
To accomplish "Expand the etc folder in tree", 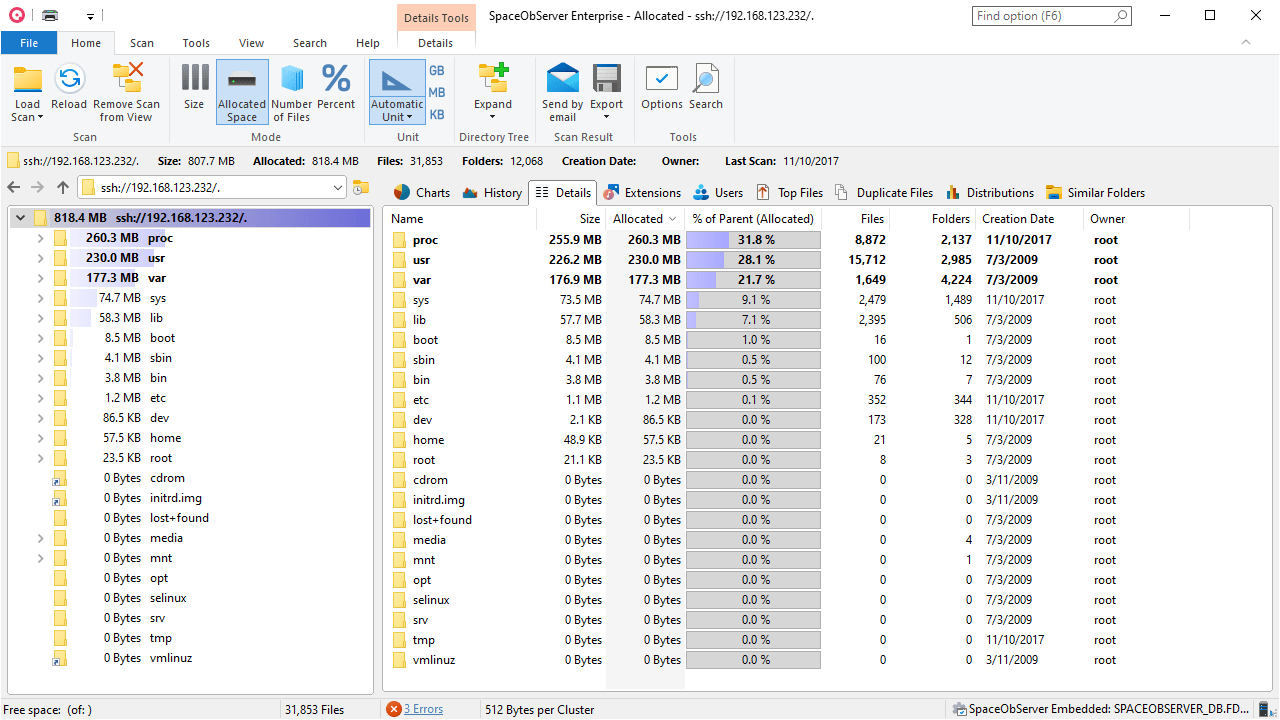I will coord(40,398).
